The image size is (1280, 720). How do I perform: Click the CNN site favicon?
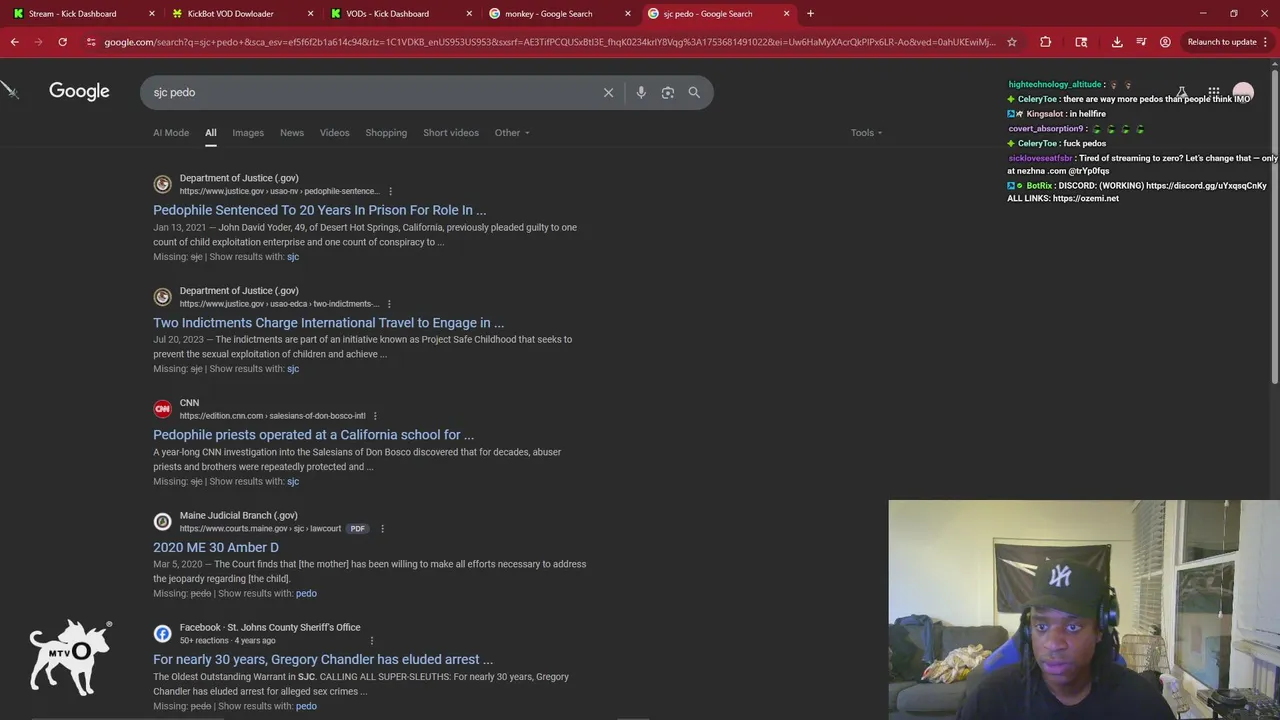(162, 409)
